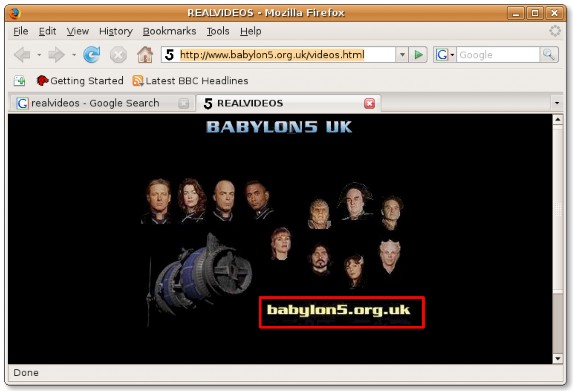Click the Back navigation arrow
The height and width of the screenshot is (391, 573).
[22, 55]
